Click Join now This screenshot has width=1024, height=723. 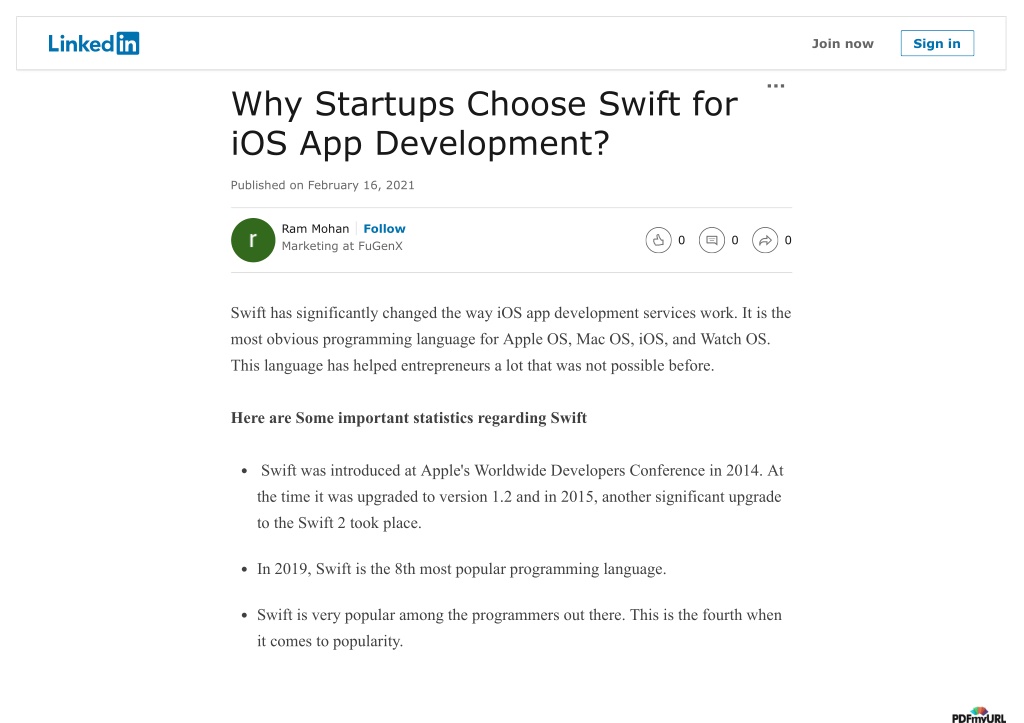tap(842, 44)
